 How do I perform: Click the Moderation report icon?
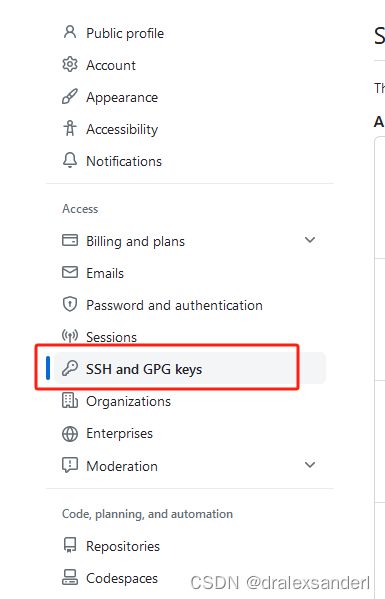coord(70,465)
